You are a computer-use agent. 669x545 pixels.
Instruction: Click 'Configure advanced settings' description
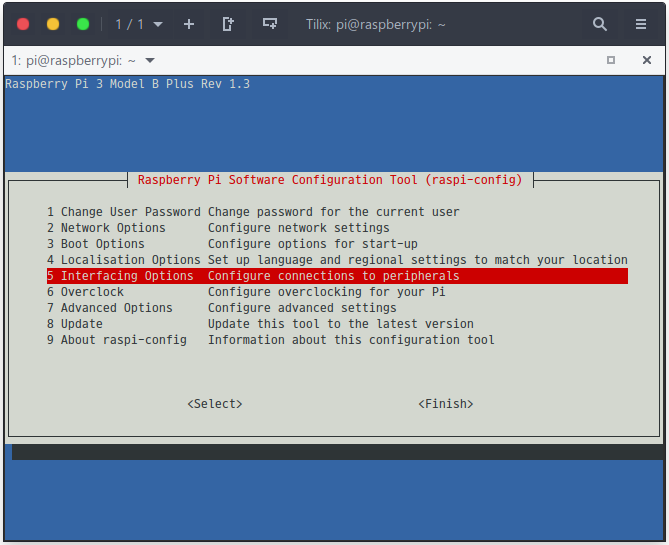click(302, 308)
